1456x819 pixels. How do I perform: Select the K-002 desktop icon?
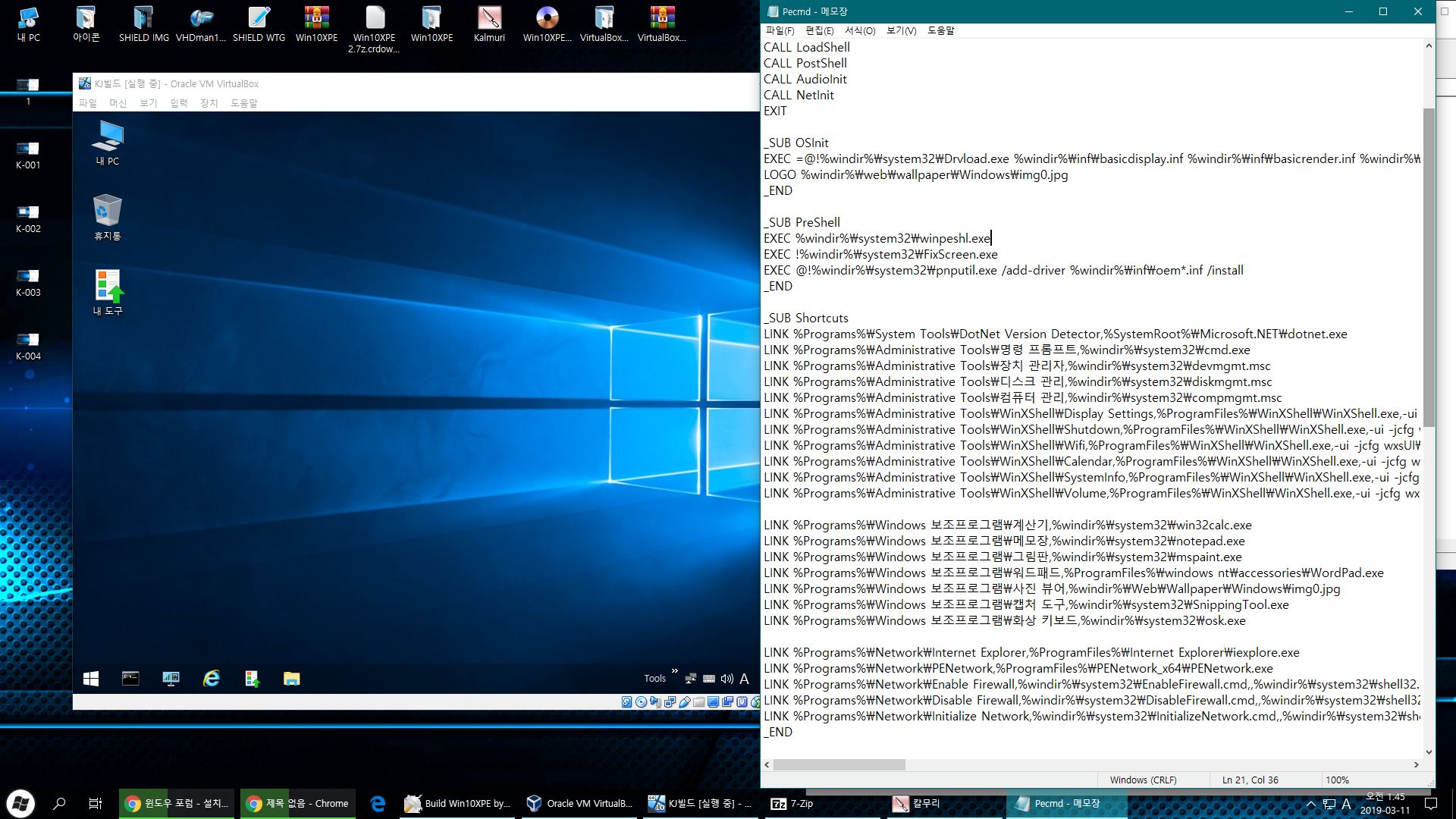(x=28, y=218)
